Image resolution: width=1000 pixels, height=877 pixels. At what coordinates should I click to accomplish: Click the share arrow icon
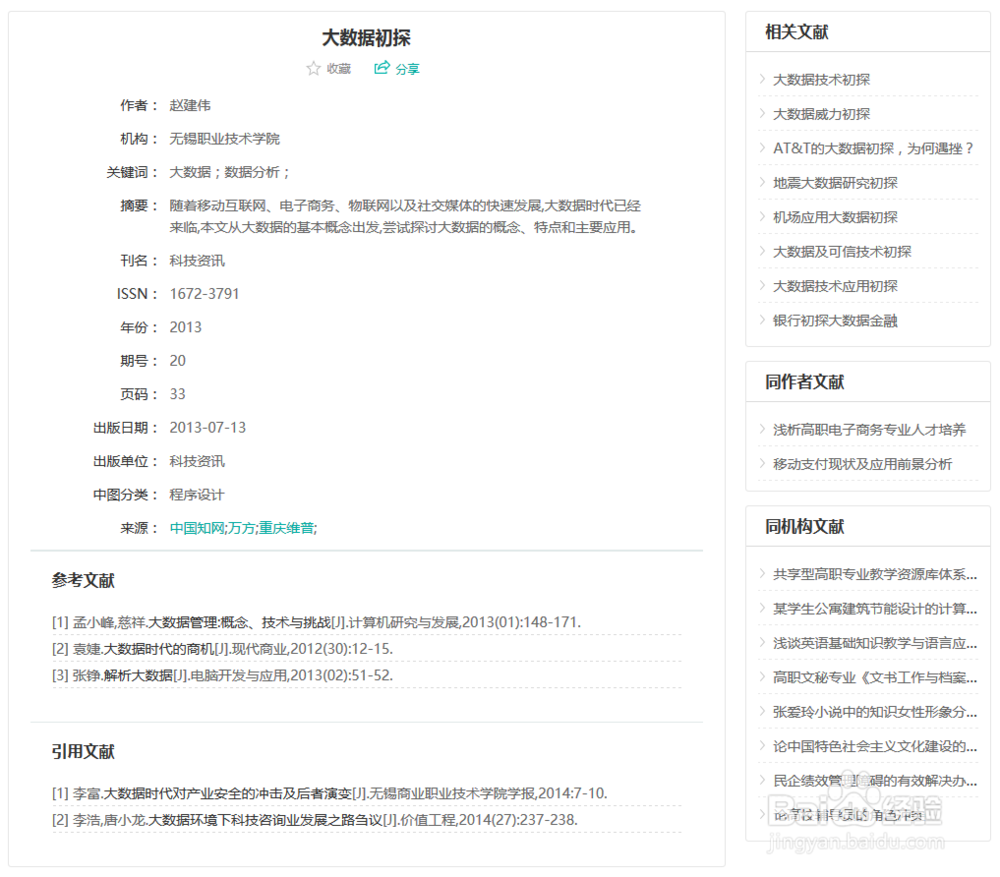tap(381, 68)
